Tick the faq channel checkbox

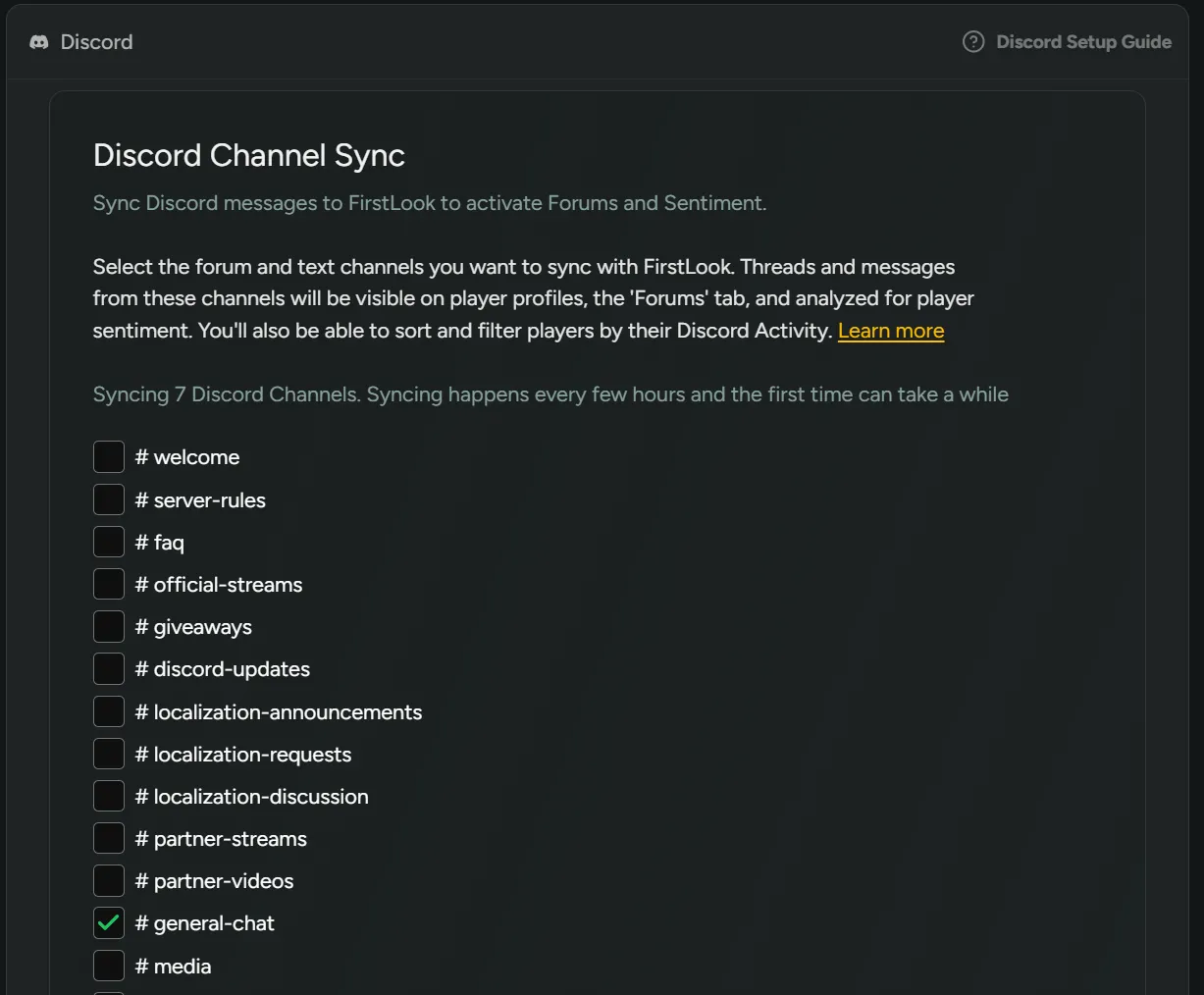[x=109, y=542]
